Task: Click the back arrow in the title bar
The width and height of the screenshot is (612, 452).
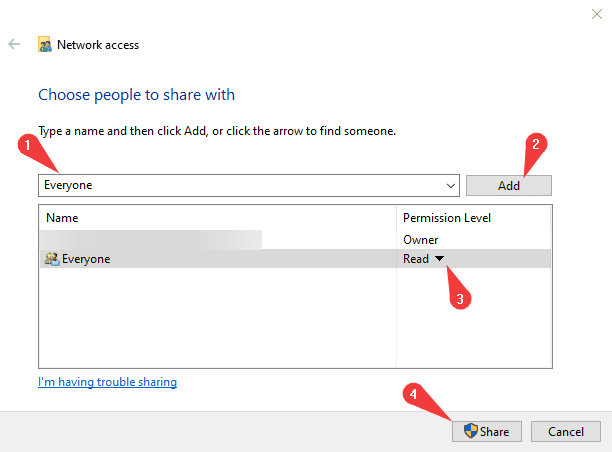Action: coord(14,45)
